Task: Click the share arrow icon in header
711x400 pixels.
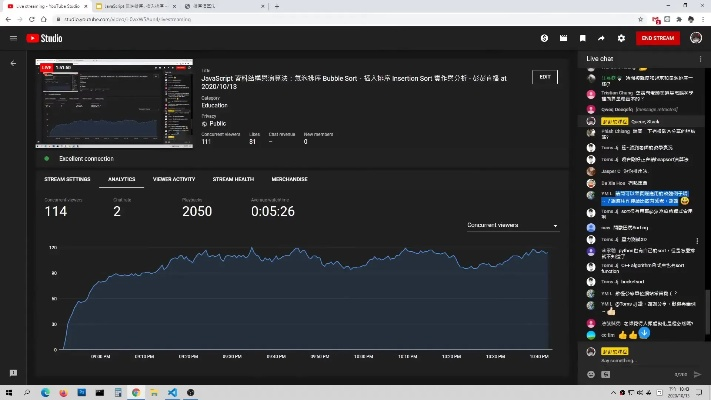Action: [x=601, y=38]
